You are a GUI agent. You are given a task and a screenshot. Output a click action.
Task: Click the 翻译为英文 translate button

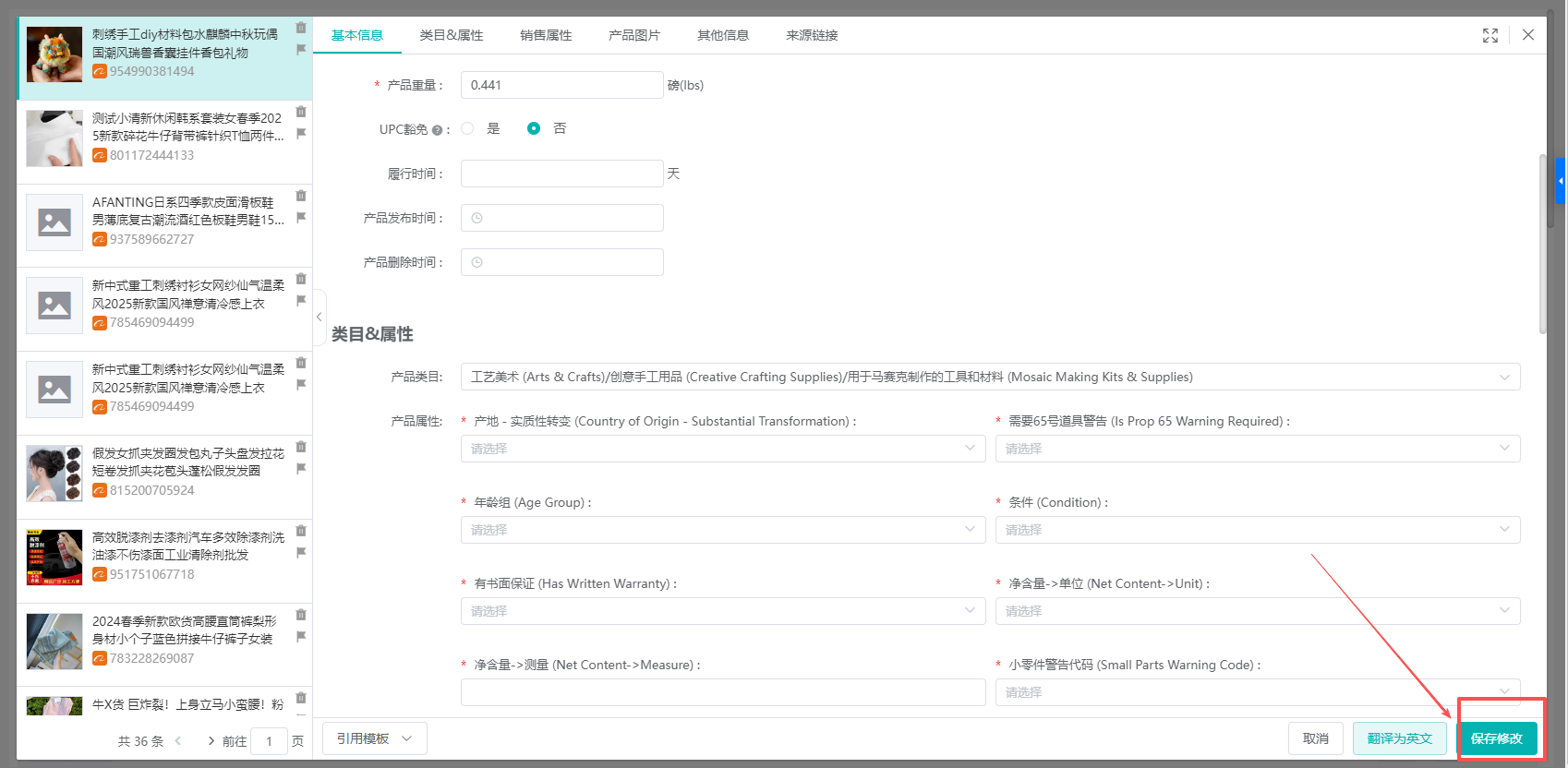click(1399, 738)
